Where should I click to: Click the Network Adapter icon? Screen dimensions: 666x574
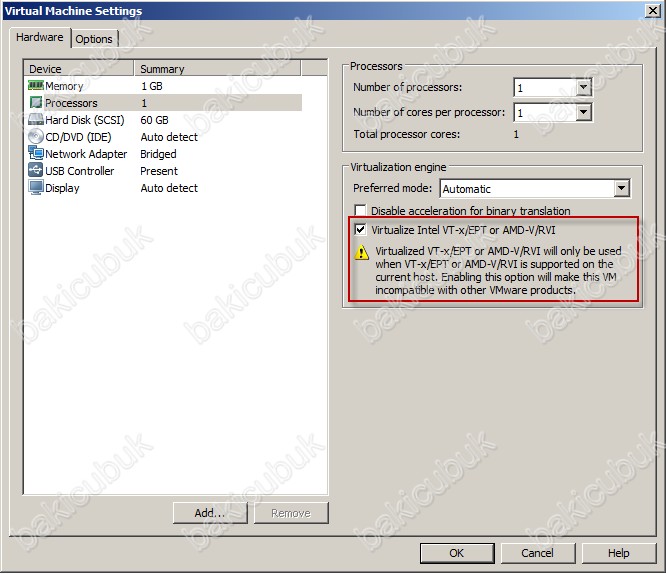click(36, 153)
